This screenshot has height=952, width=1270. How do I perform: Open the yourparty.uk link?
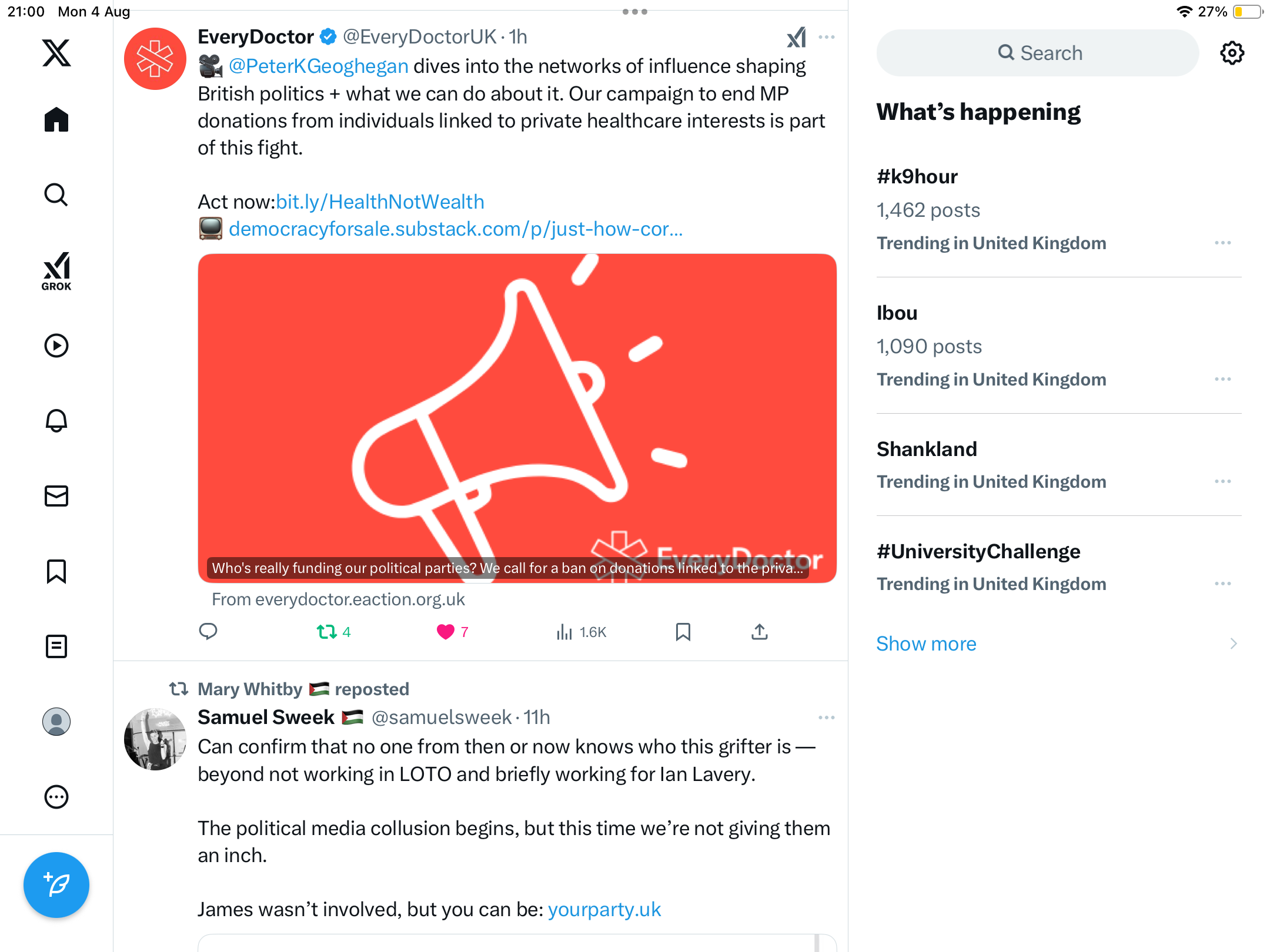pos(604,909)
